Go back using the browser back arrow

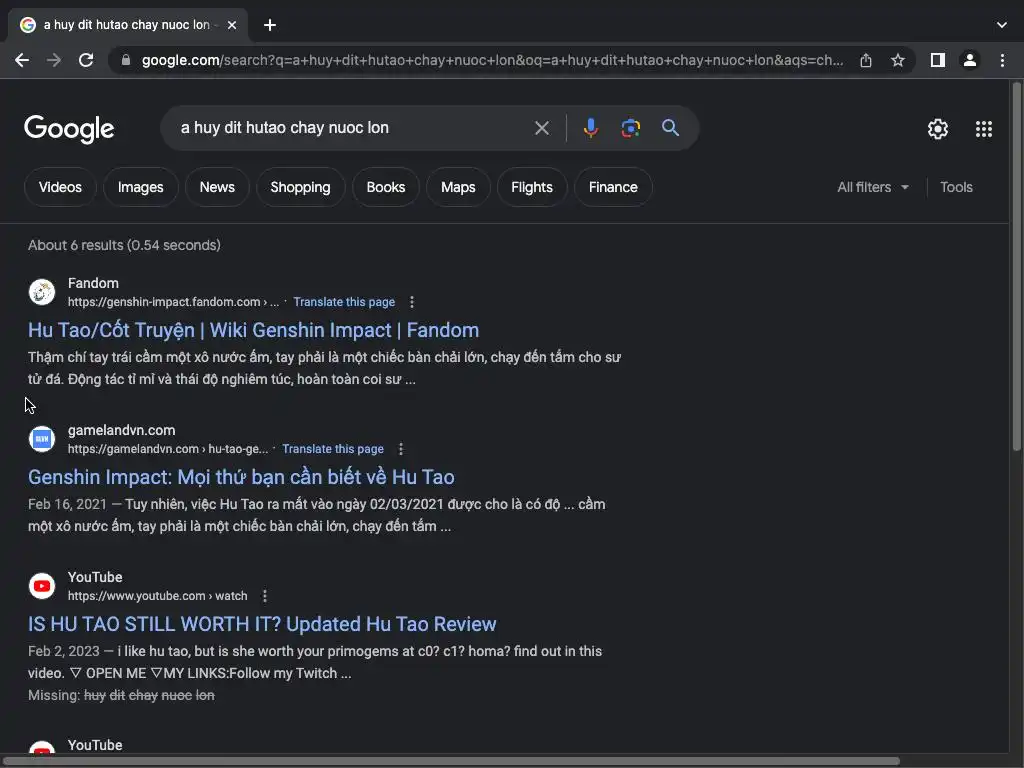coord(22,60)
